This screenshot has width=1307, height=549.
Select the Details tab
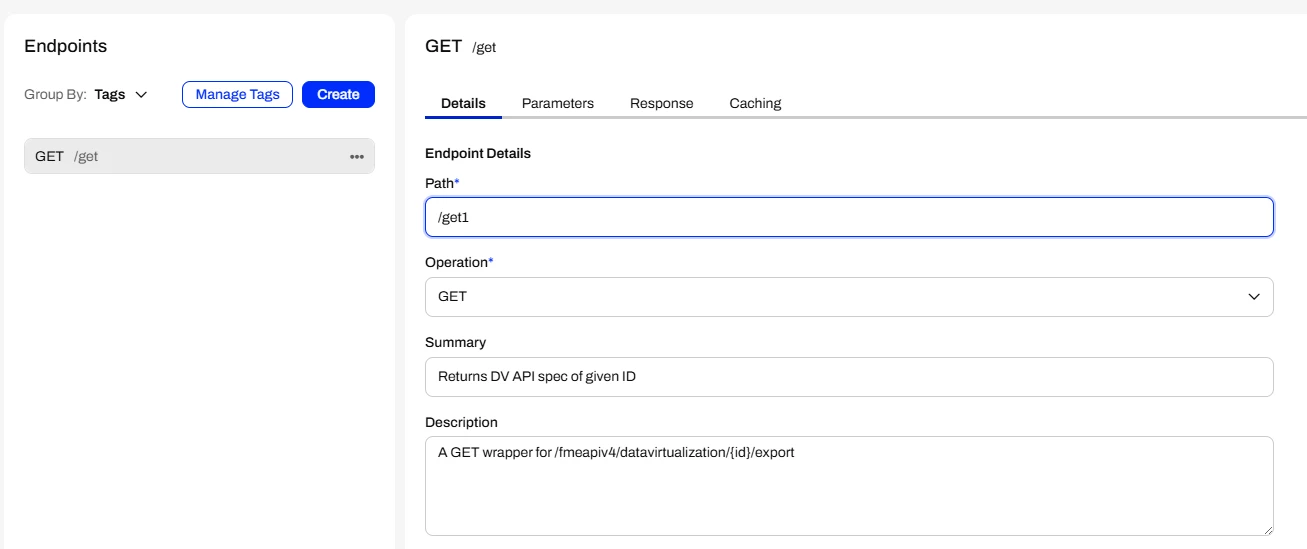tap(463, 103)
